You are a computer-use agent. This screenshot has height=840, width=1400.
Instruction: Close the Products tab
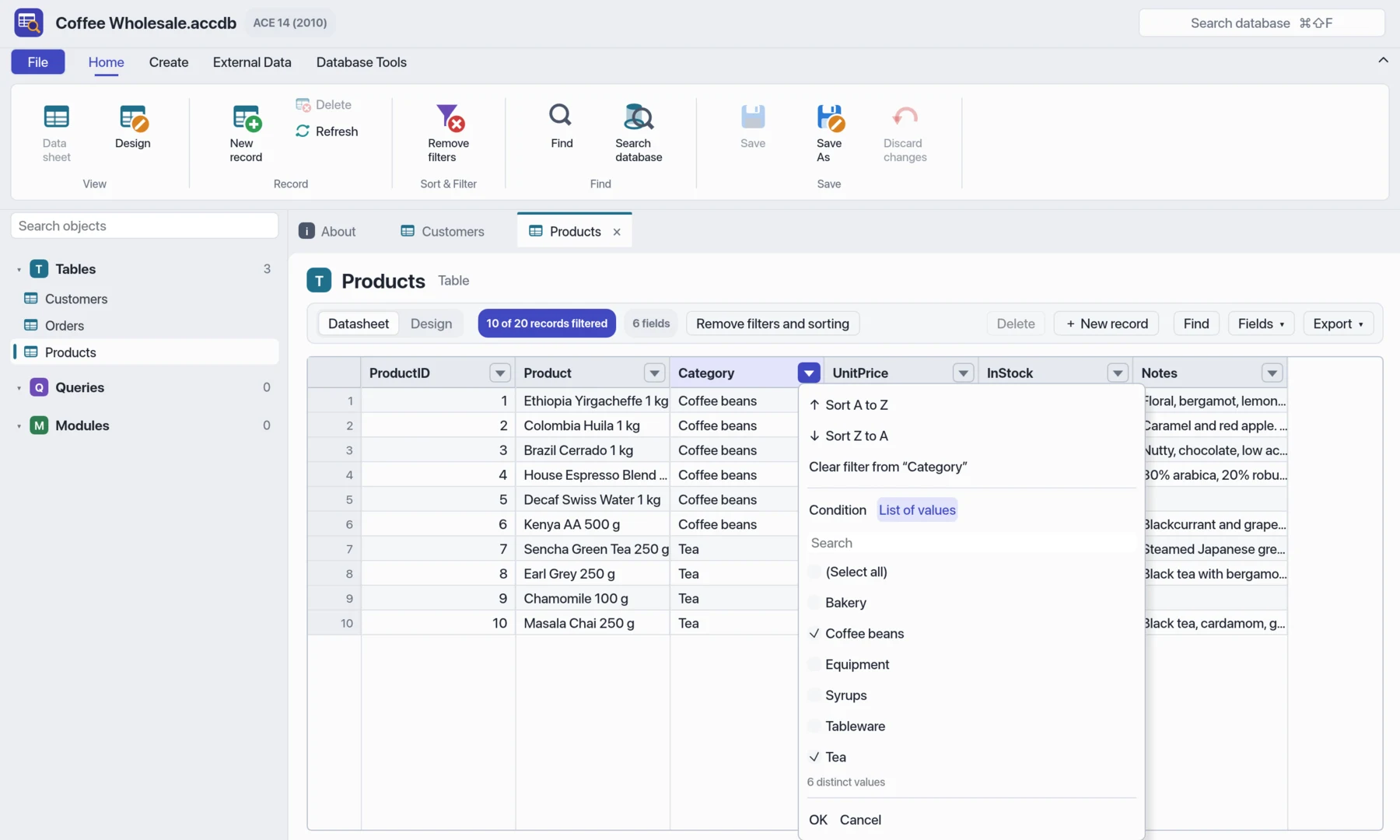(617, 232)
